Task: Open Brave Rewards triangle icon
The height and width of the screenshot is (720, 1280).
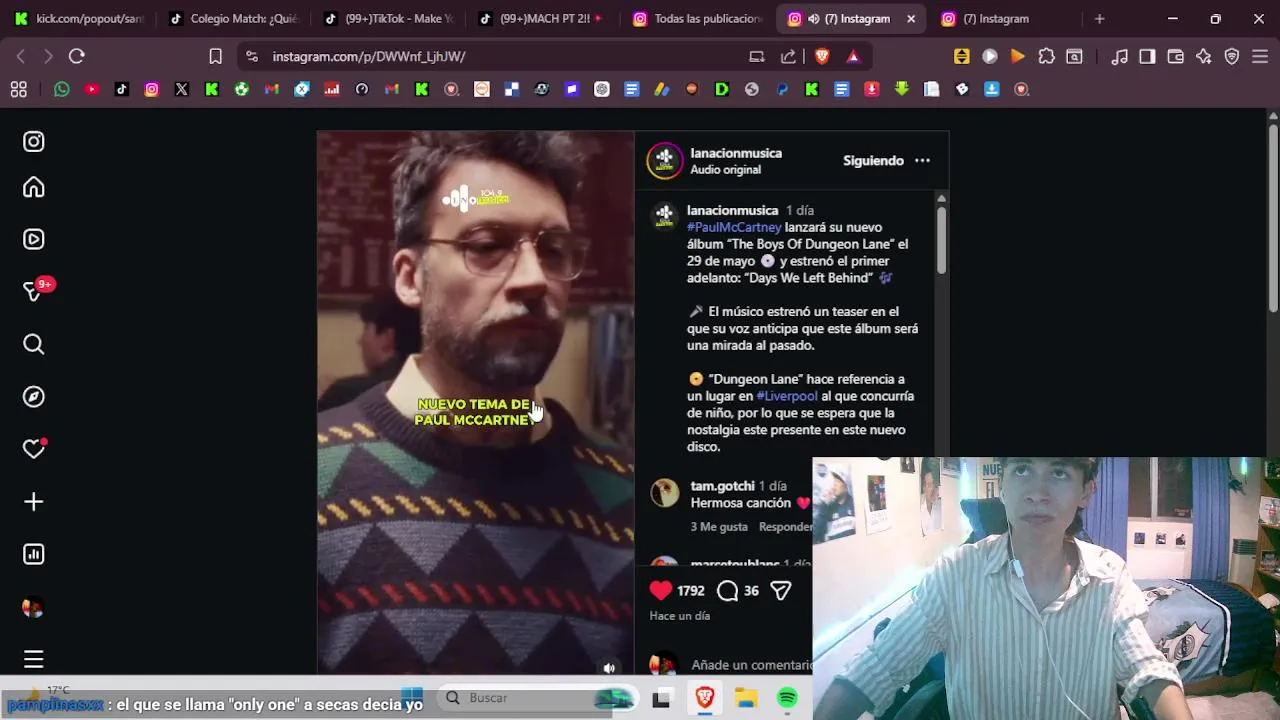Action: click(853, 57)
